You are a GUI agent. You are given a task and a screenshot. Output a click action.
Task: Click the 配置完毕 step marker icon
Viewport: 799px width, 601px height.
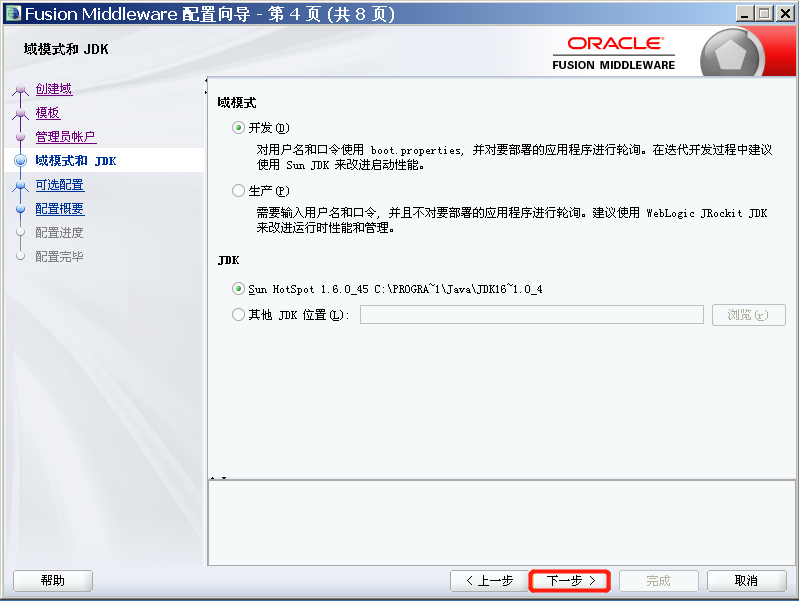point(20,256)
